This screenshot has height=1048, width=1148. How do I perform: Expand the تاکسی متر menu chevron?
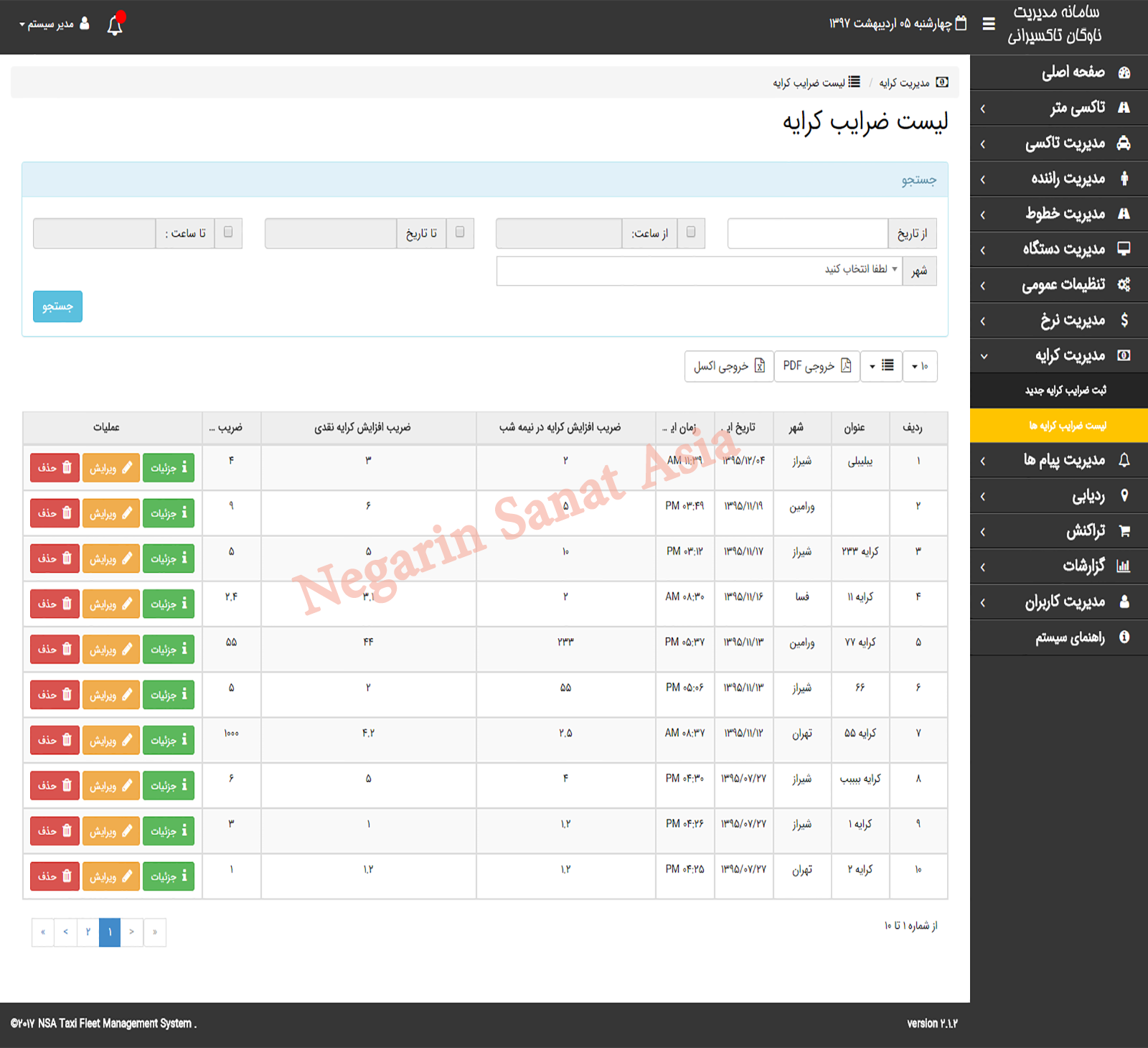click(x=983, y=108)
